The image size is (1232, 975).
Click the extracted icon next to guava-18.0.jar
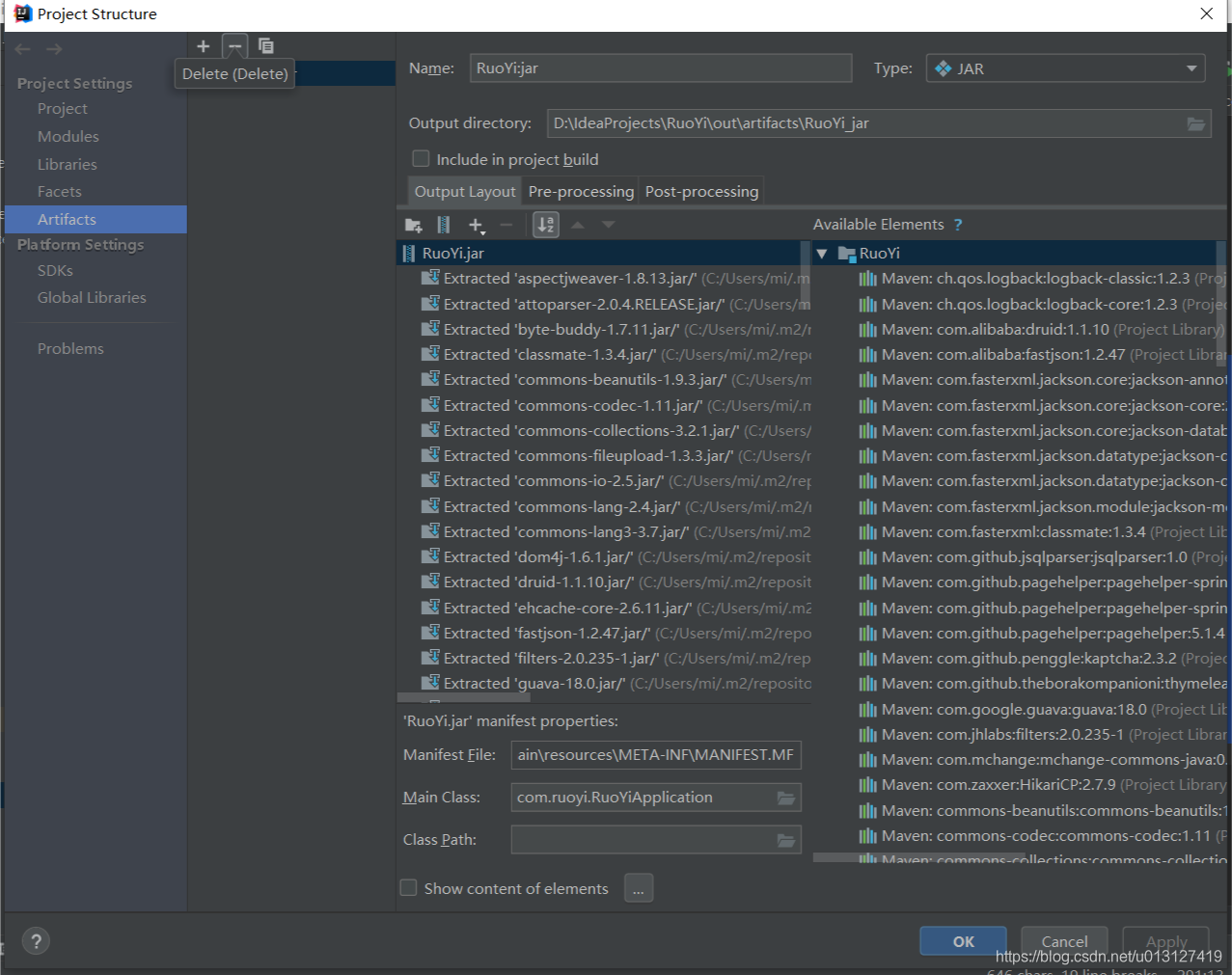click(x=430, y=683)
